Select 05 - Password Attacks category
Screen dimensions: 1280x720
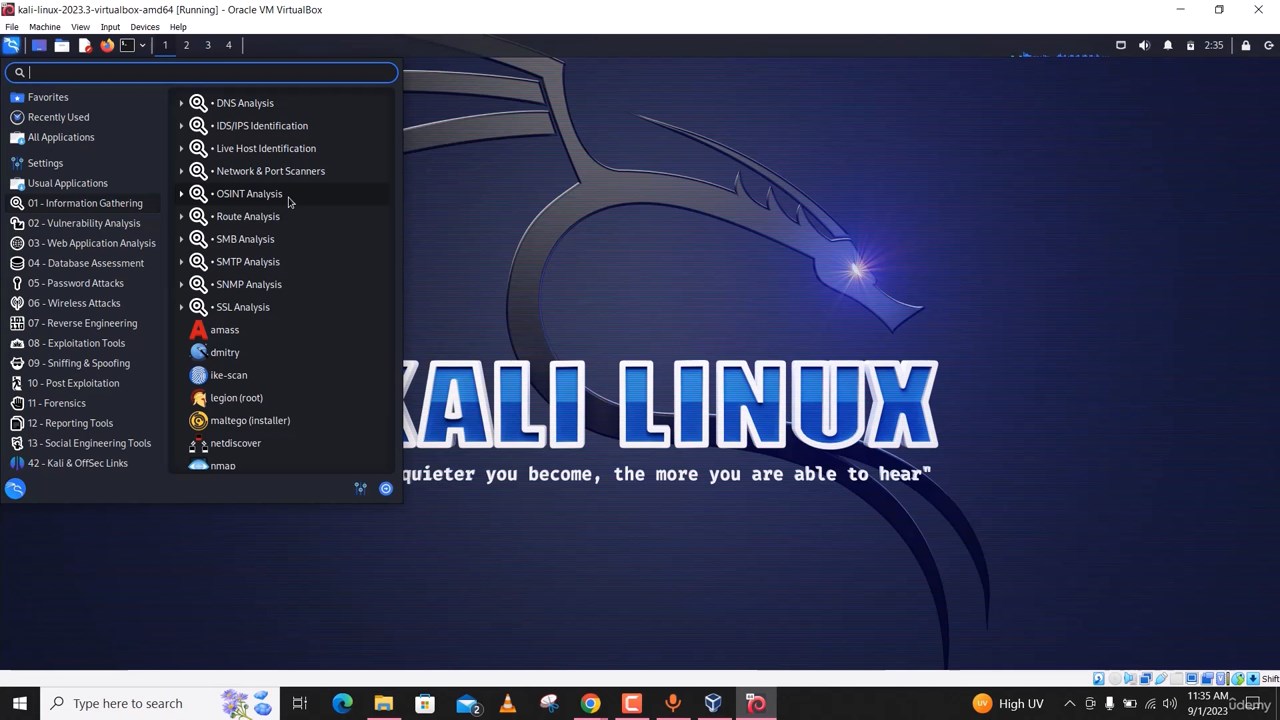tap(85, 283)
